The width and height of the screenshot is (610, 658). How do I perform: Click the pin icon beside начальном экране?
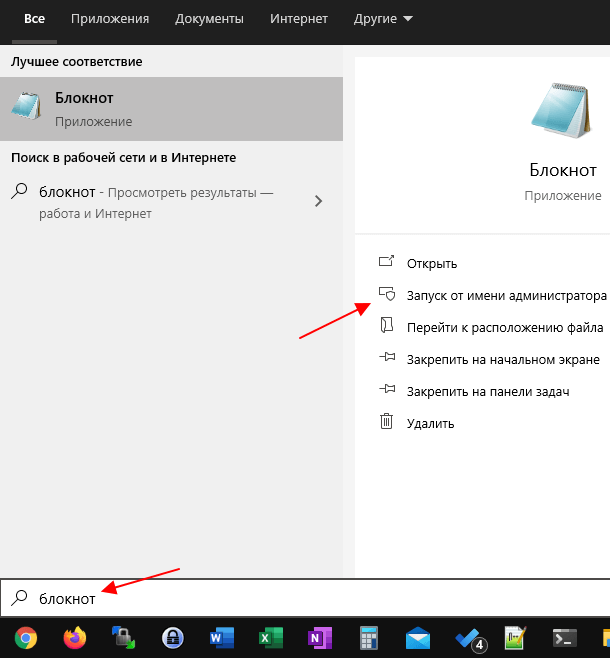tap(387, 357)
